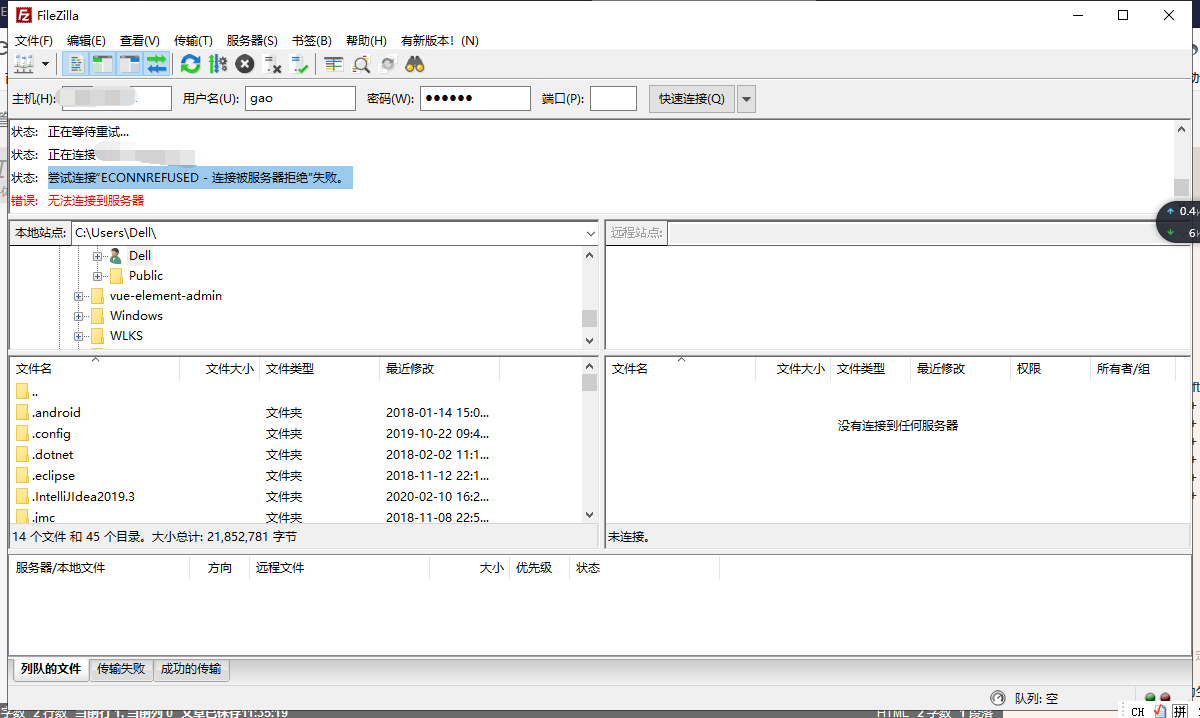The image size is (1200, 718).
Task: Expand the Public tree node
Action: 97,276
